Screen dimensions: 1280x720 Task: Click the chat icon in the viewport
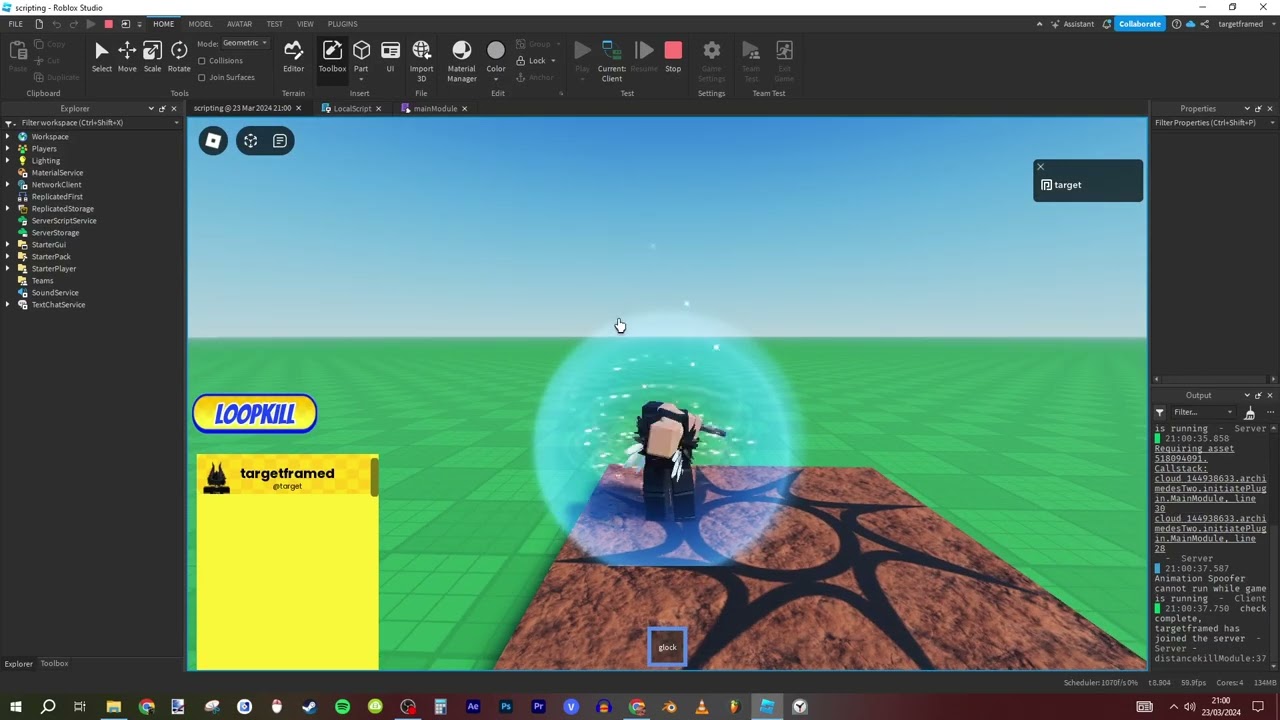280,141
